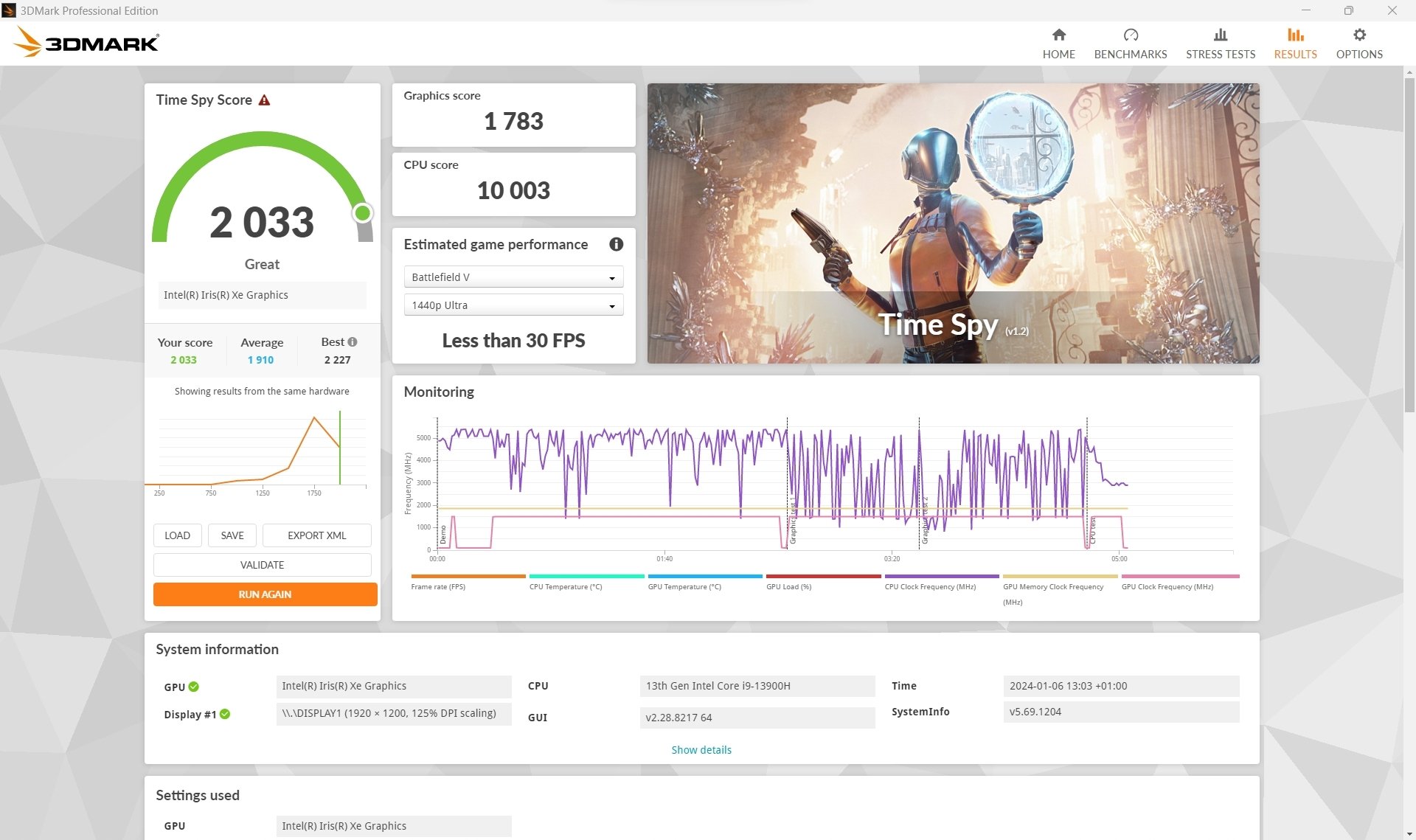The width and height of the screenshot is (1416, 840).
Task: Toggle GPU Memory Clock Frequency legend
Action: [x=1060, y=590]
